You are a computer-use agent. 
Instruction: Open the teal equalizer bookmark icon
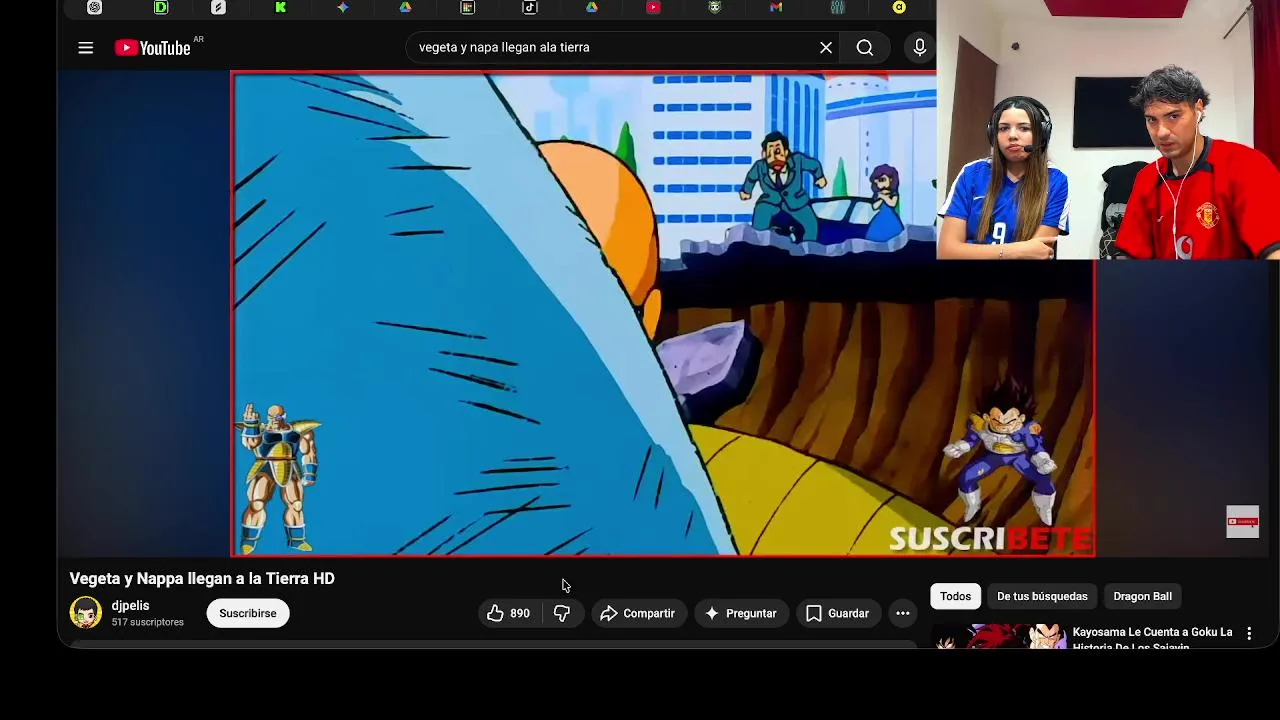pos(837,7)
